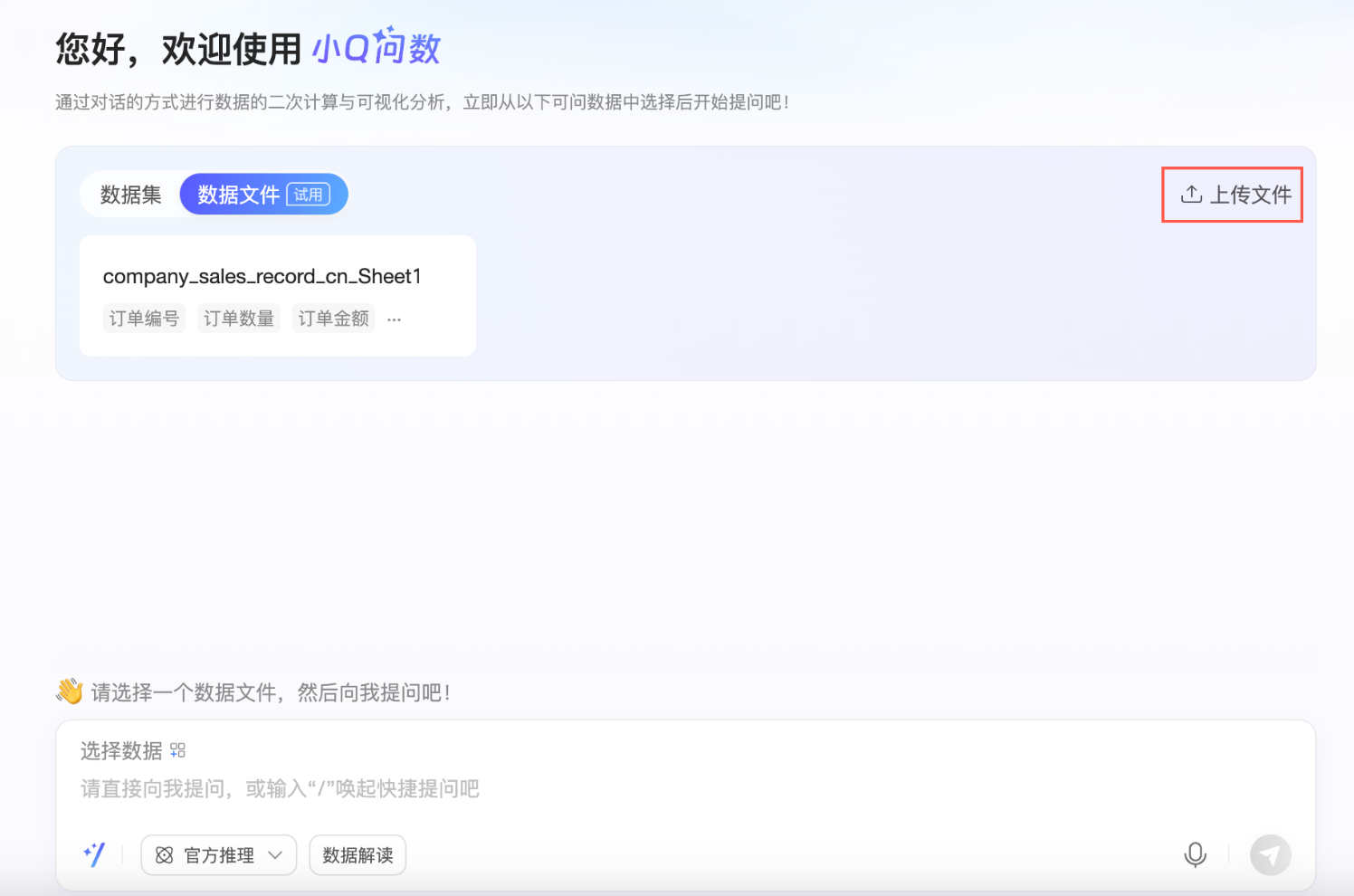1354x896 pixels.
Task: Switch to the 数据集 tab
Action: point(130,195)
